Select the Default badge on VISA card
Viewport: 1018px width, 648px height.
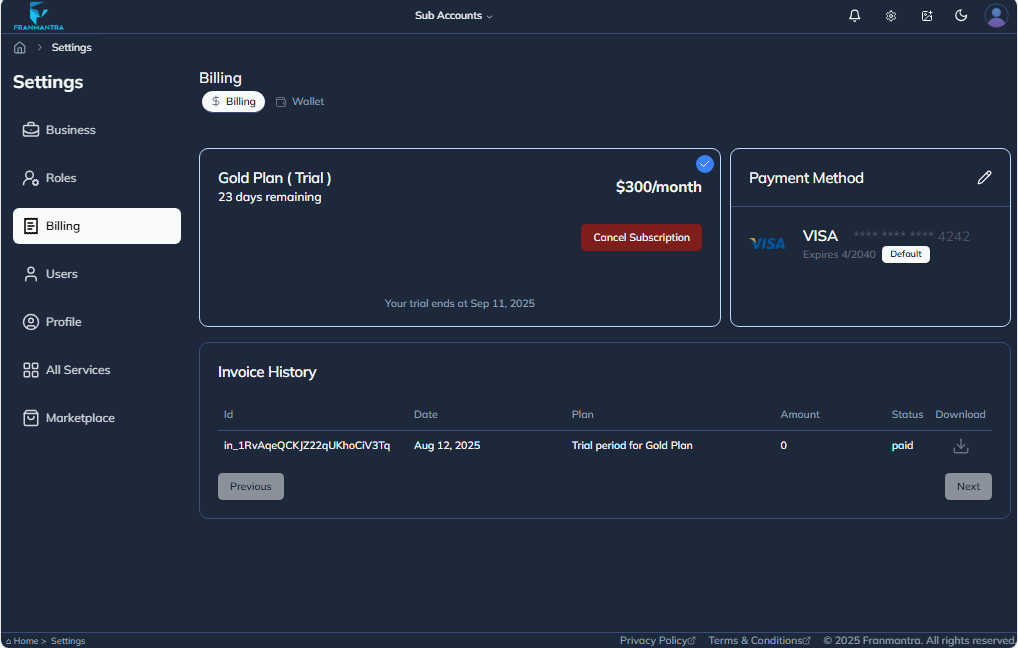pyautogui.click(x=905, y=254)
